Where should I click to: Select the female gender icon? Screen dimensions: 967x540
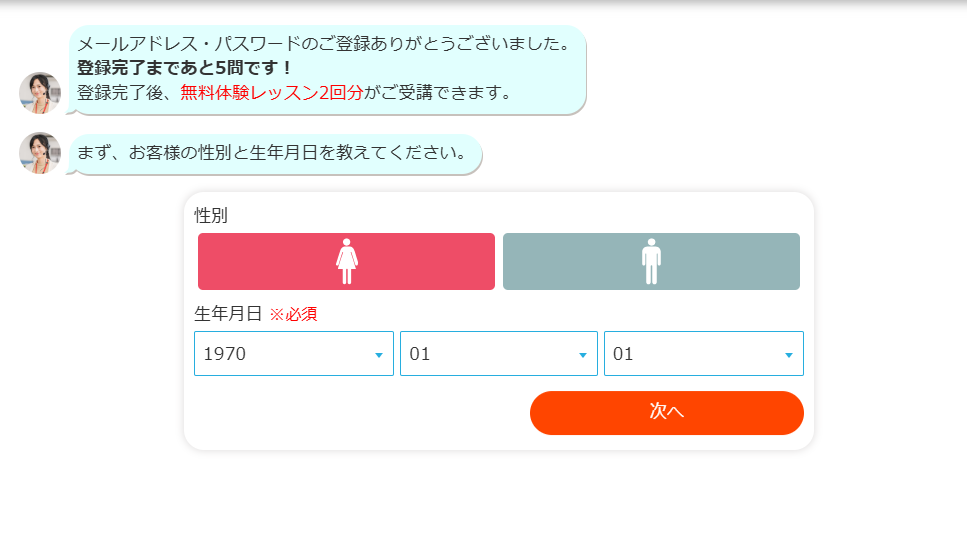(347, 261)
